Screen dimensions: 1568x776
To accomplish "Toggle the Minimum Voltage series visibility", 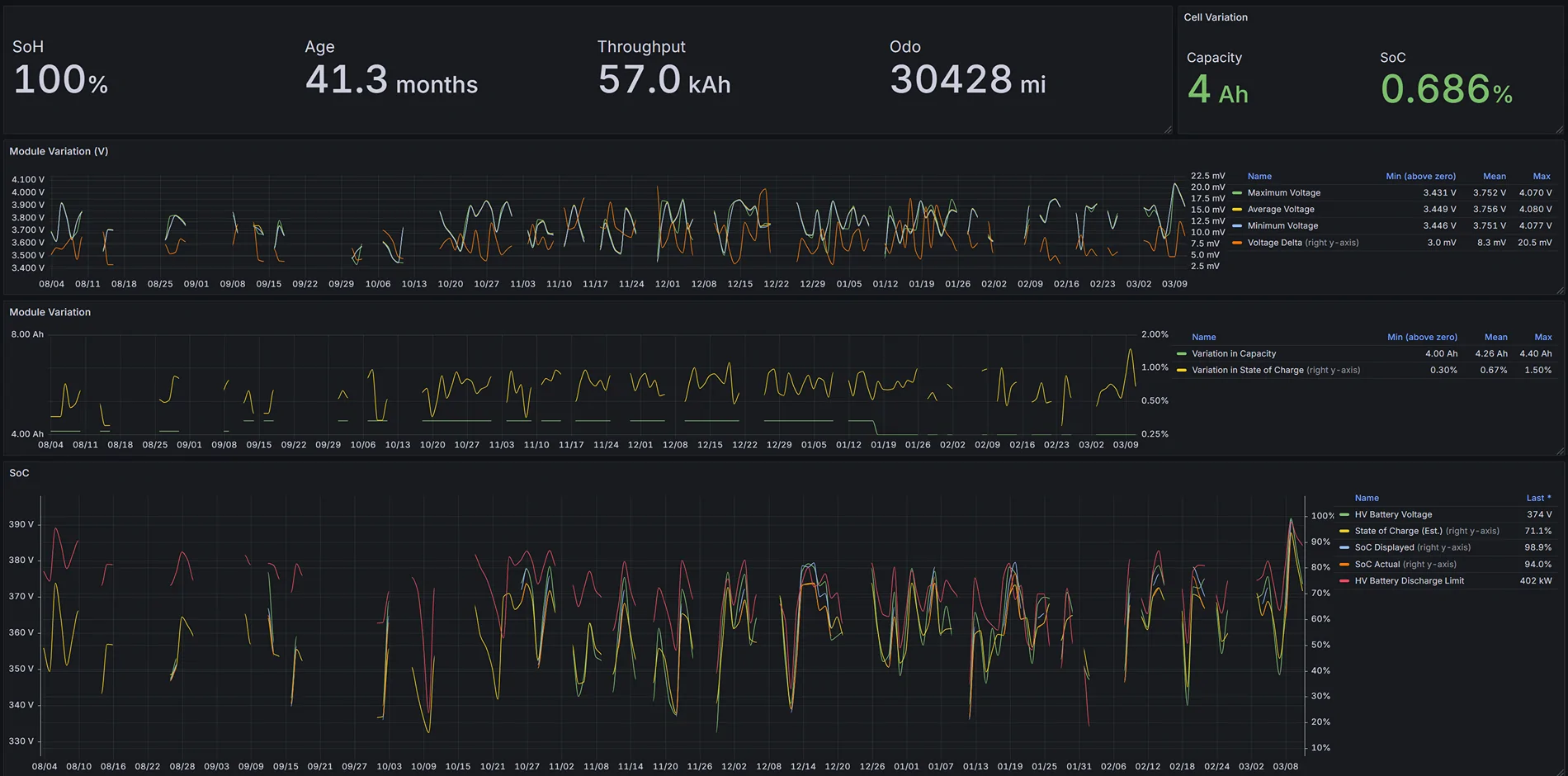I will (1282, 226).
